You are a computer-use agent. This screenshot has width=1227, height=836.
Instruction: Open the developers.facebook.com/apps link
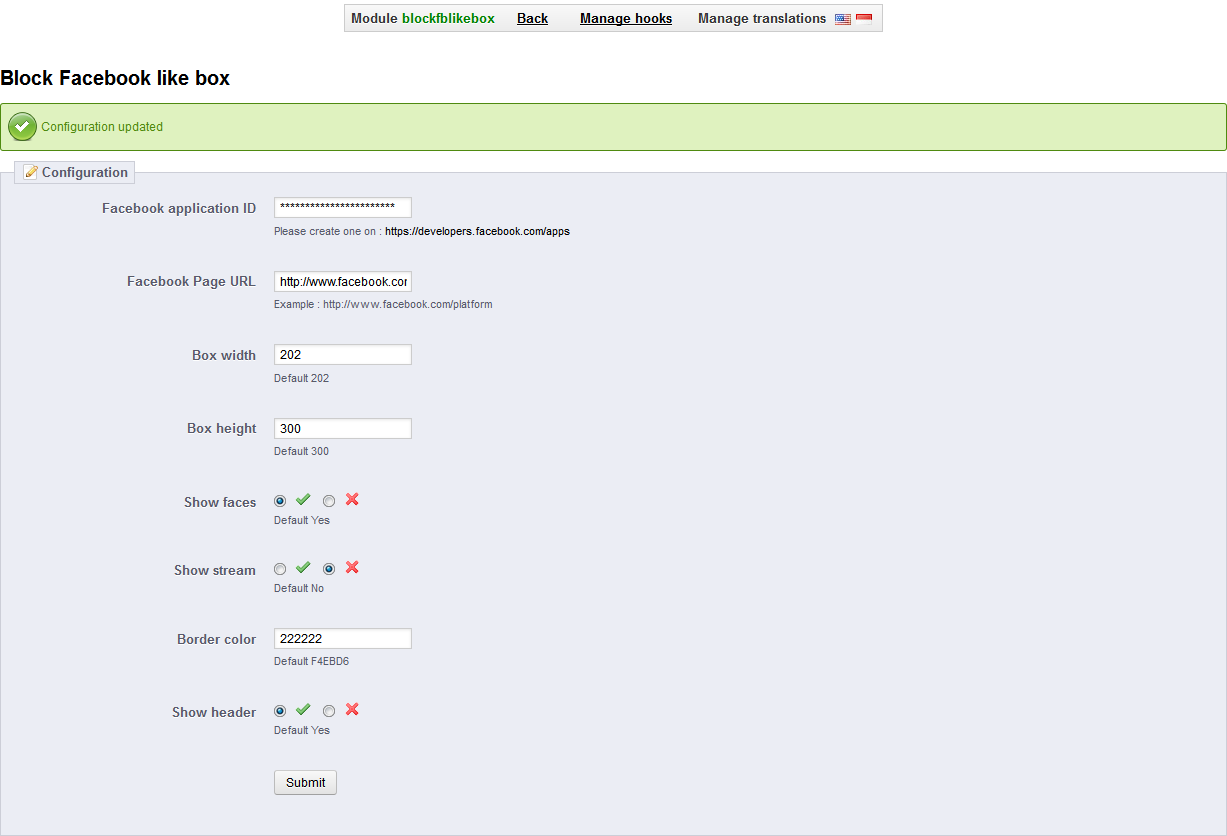(x=477, y=231)
